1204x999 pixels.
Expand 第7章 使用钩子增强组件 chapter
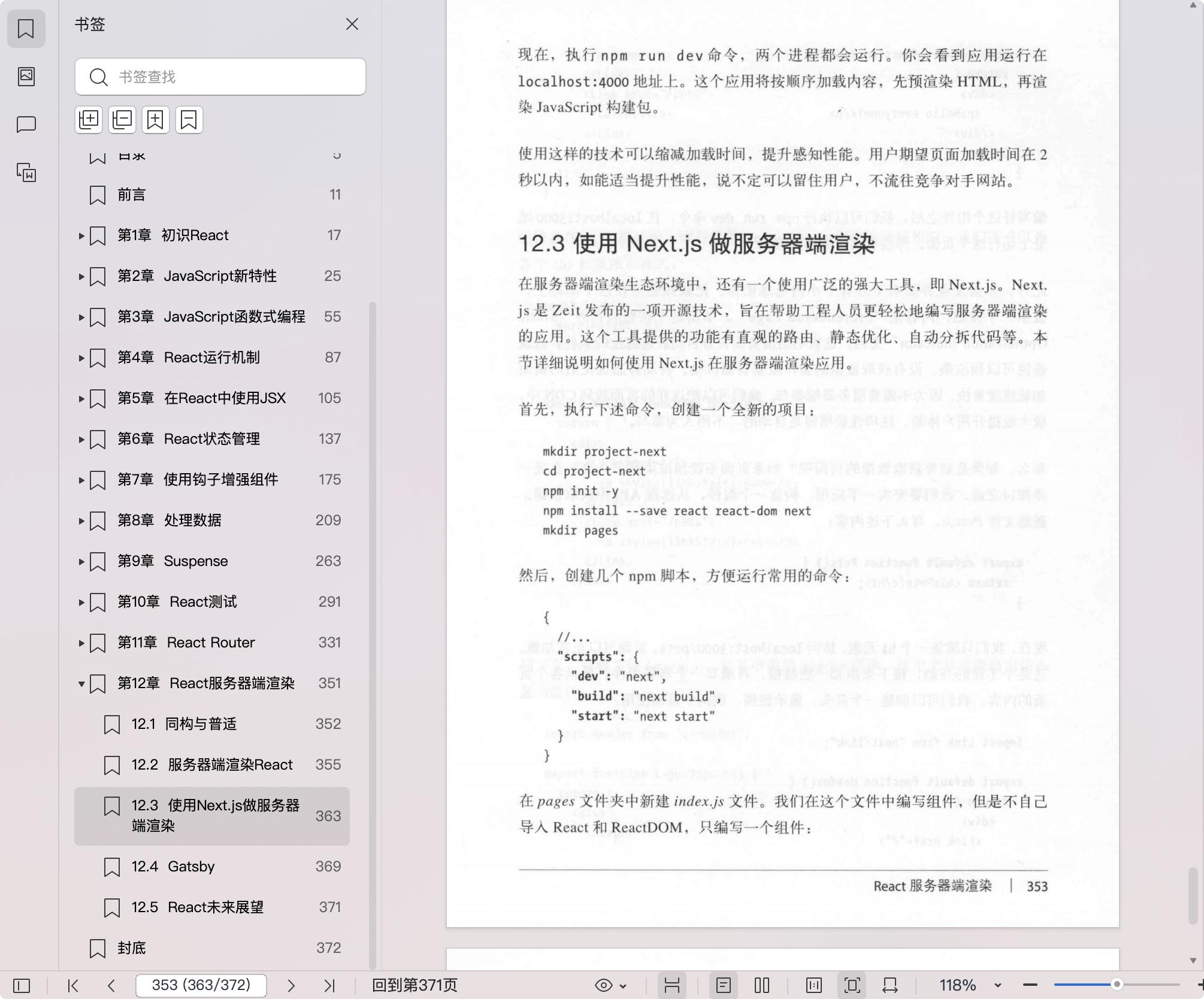click(x=81, y=480)
